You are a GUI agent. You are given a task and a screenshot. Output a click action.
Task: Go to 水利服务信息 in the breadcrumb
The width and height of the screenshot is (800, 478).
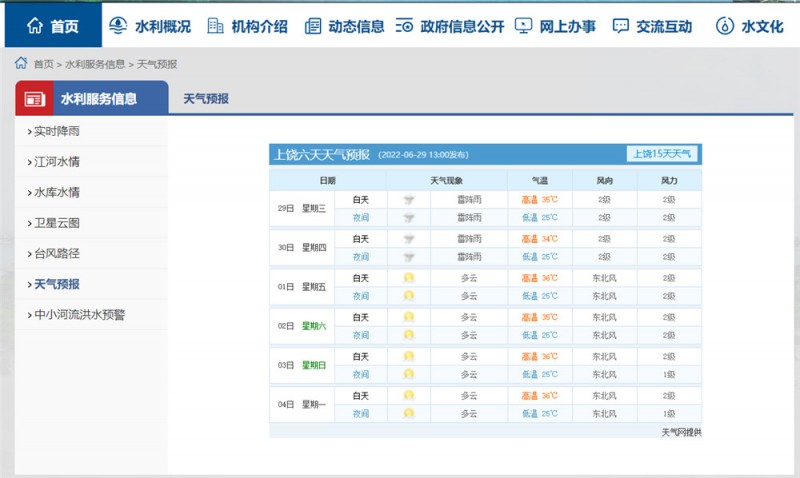95,64
